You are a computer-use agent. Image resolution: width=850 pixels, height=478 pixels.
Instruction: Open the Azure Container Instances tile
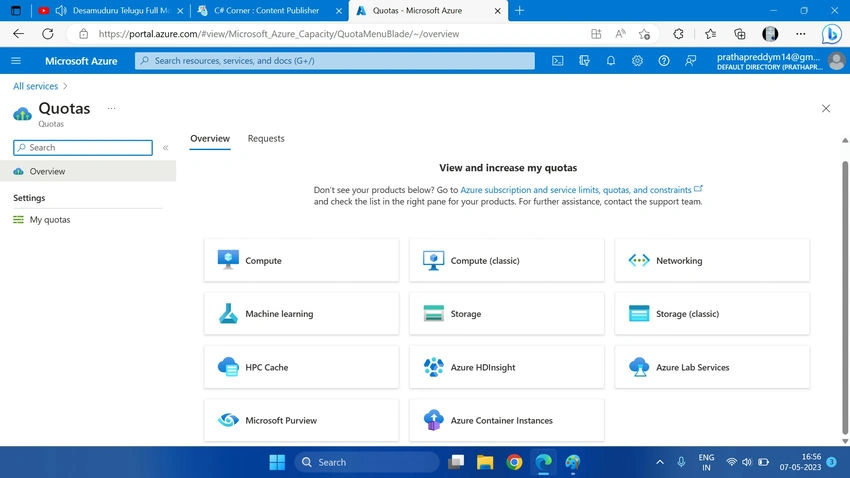[506, 420]
